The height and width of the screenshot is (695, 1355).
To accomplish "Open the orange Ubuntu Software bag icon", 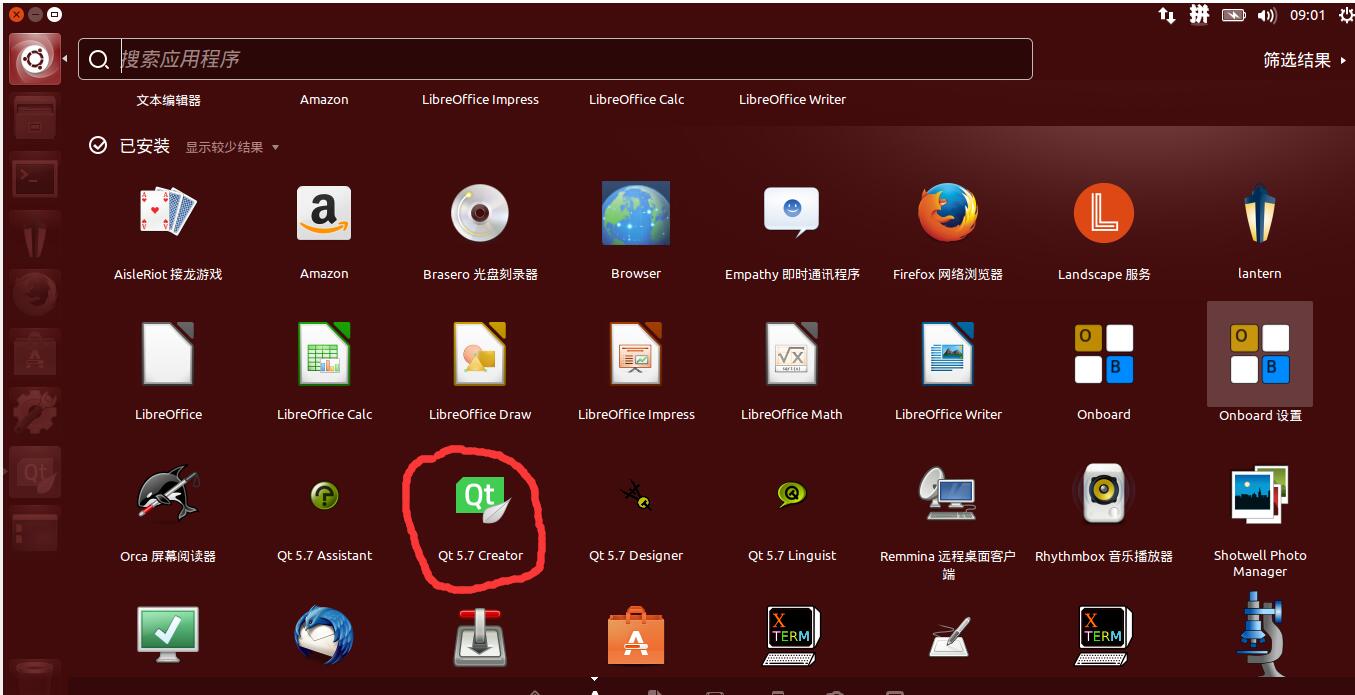I will tap(636, 636).
